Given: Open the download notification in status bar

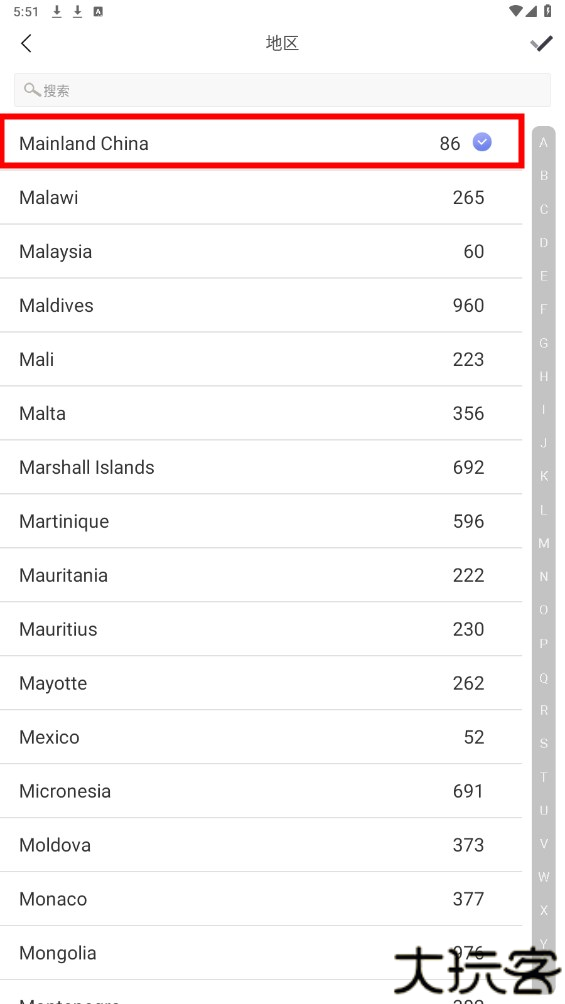Looking at the screenshot, I should click(x=56, y=12).
